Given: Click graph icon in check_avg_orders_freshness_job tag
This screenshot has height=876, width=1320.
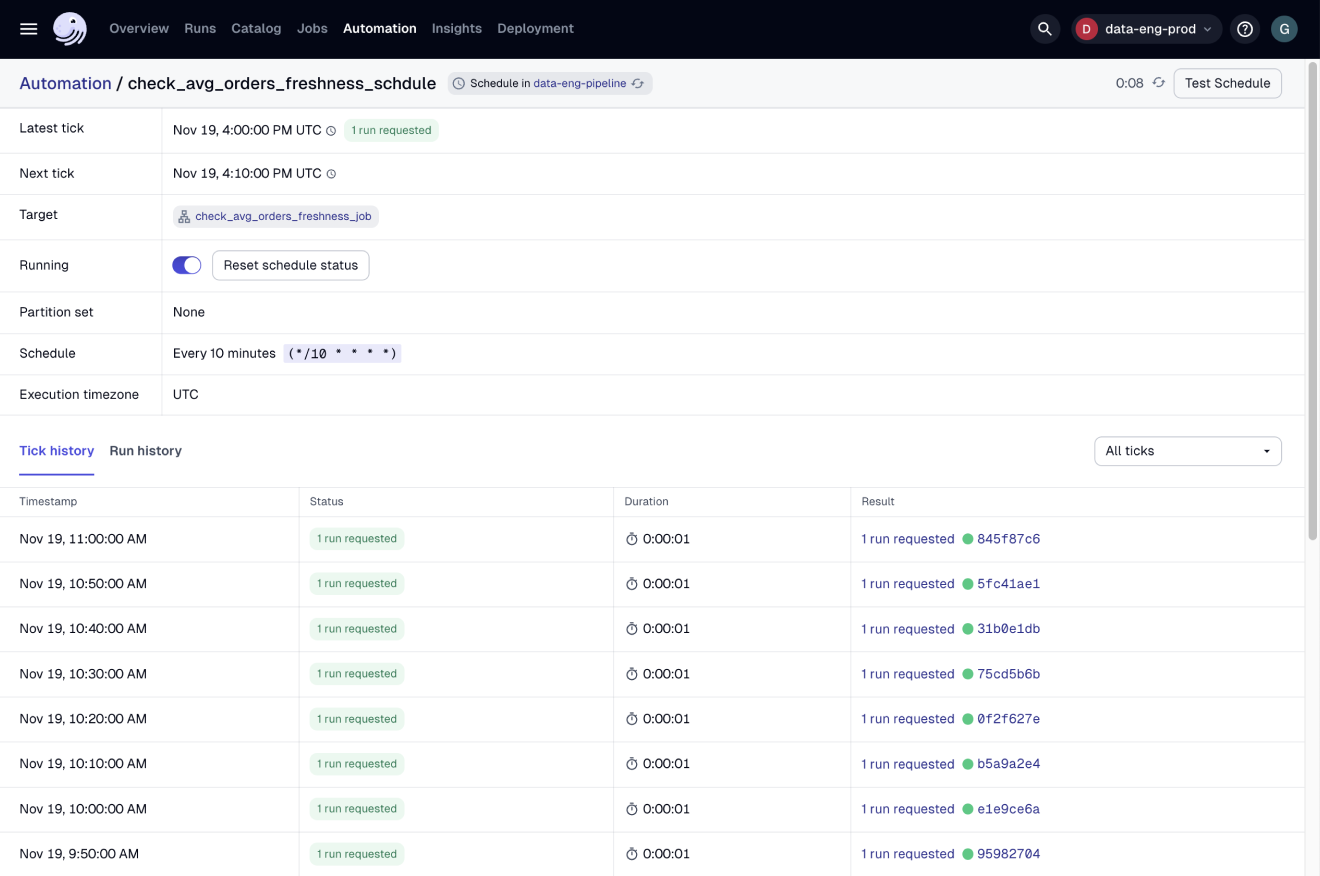Looking at the screenshot, I should (x=183, y=216).
